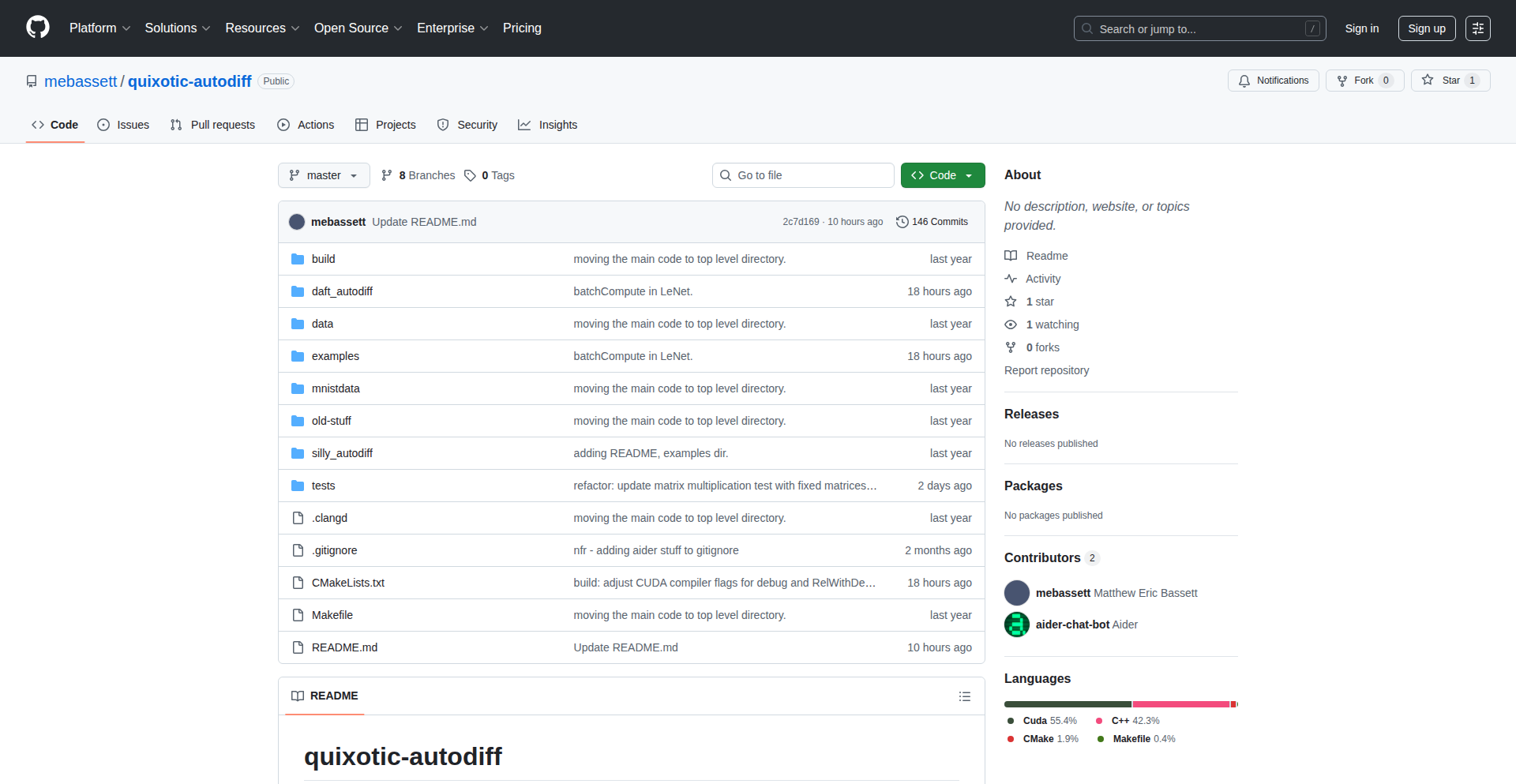Open the Insights tab

click(x=548, y=125)
